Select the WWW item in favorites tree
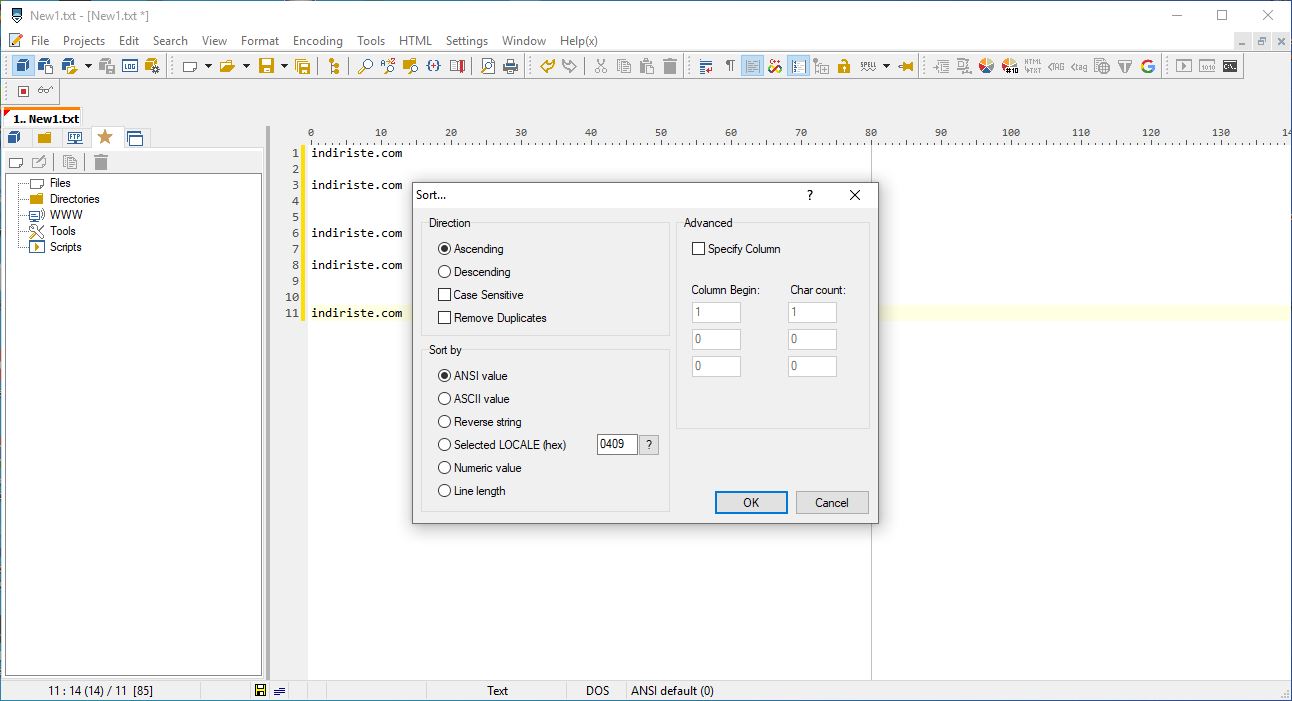The image size is (1292, 701). (66, 215)
